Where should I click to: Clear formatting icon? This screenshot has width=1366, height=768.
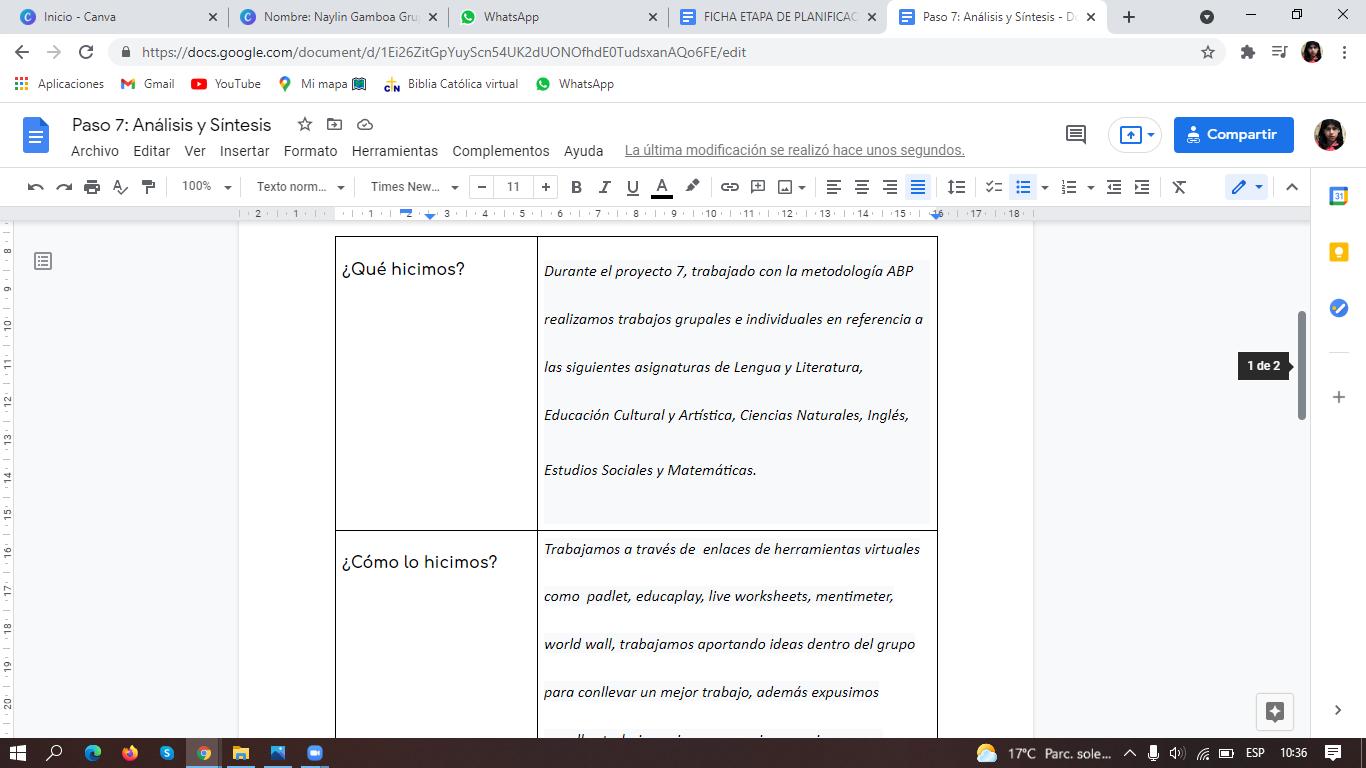point(1179,187)
